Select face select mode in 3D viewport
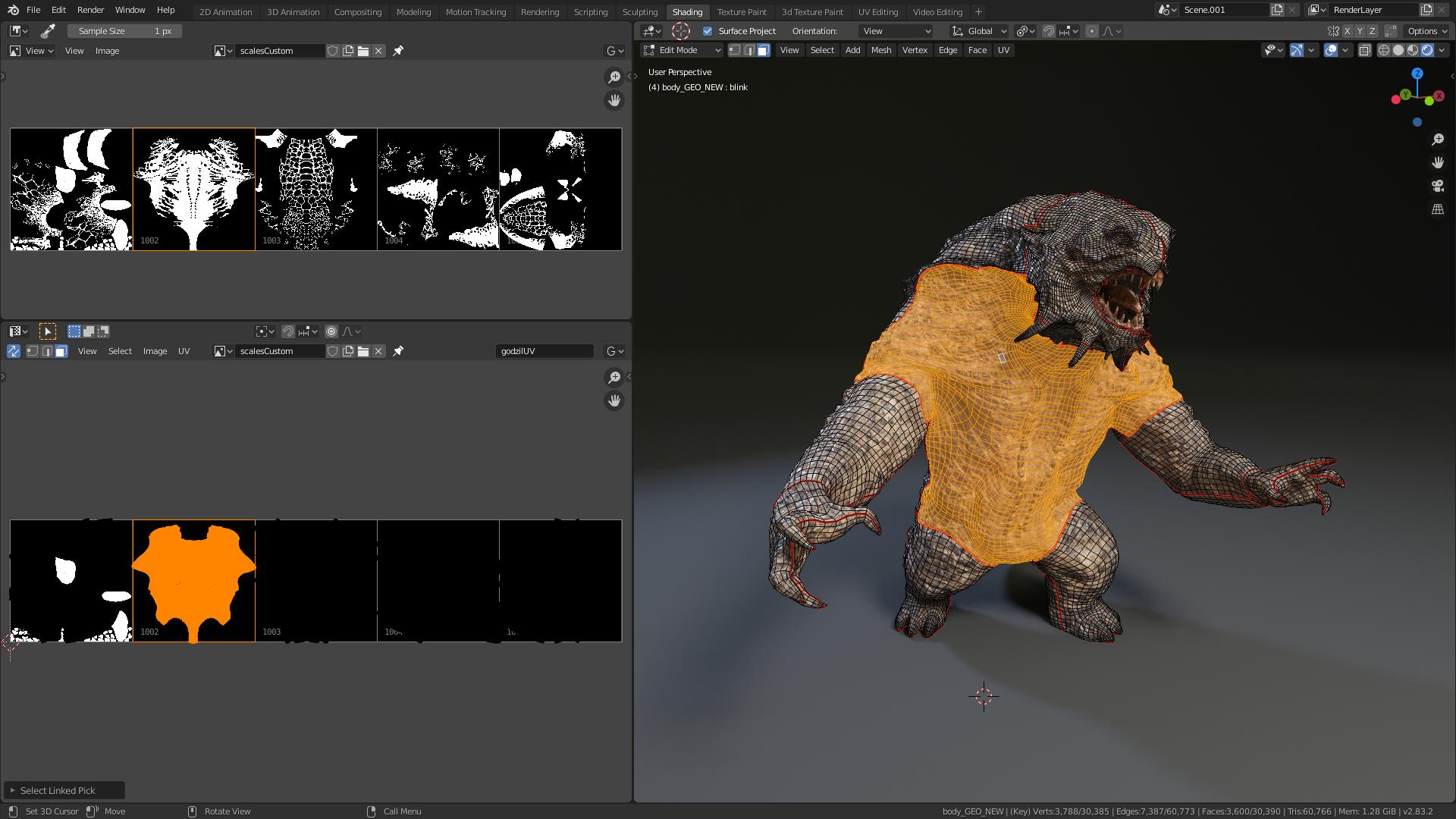The image size is (1456, 819). pyautogui.click(x=763, y=50)
